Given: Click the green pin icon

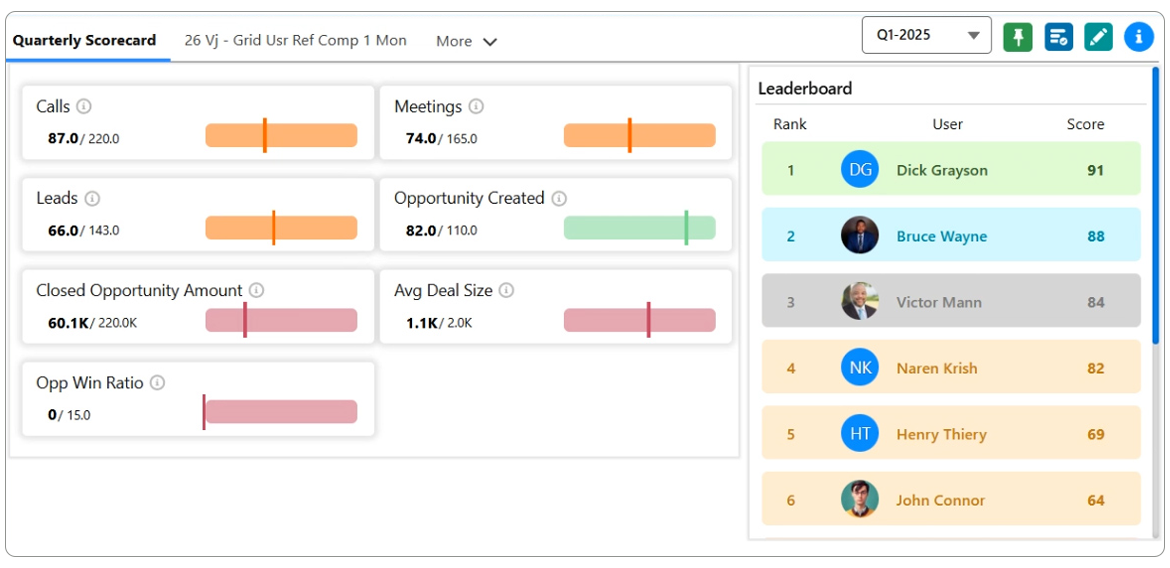Looking at the screenshot, I should coord(1018,37).
